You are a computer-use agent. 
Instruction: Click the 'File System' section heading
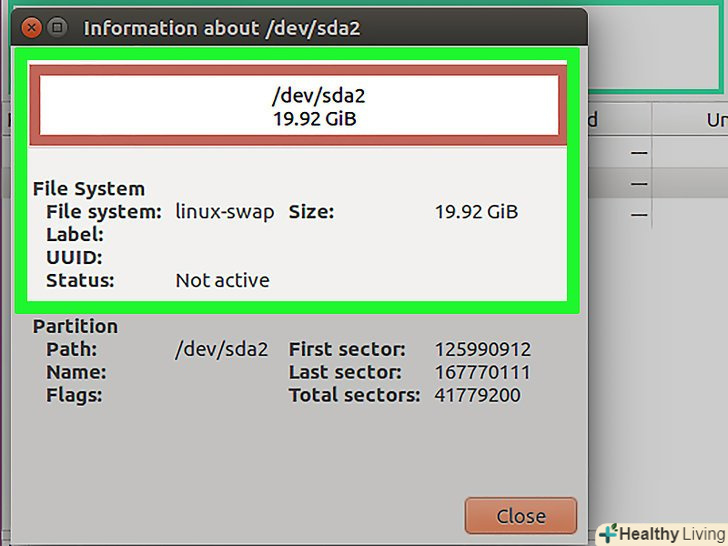click(89, 188)
